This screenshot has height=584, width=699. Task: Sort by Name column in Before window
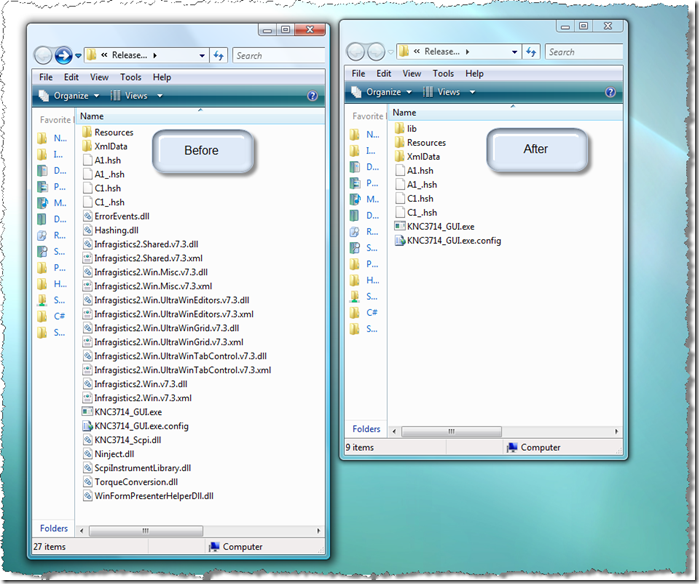point(201,116)
